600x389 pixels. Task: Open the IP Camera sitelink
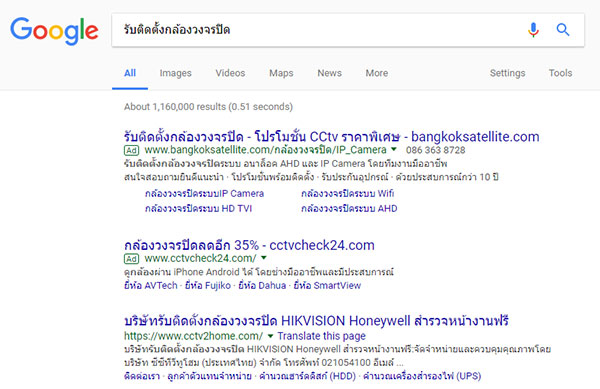[204, 194]
